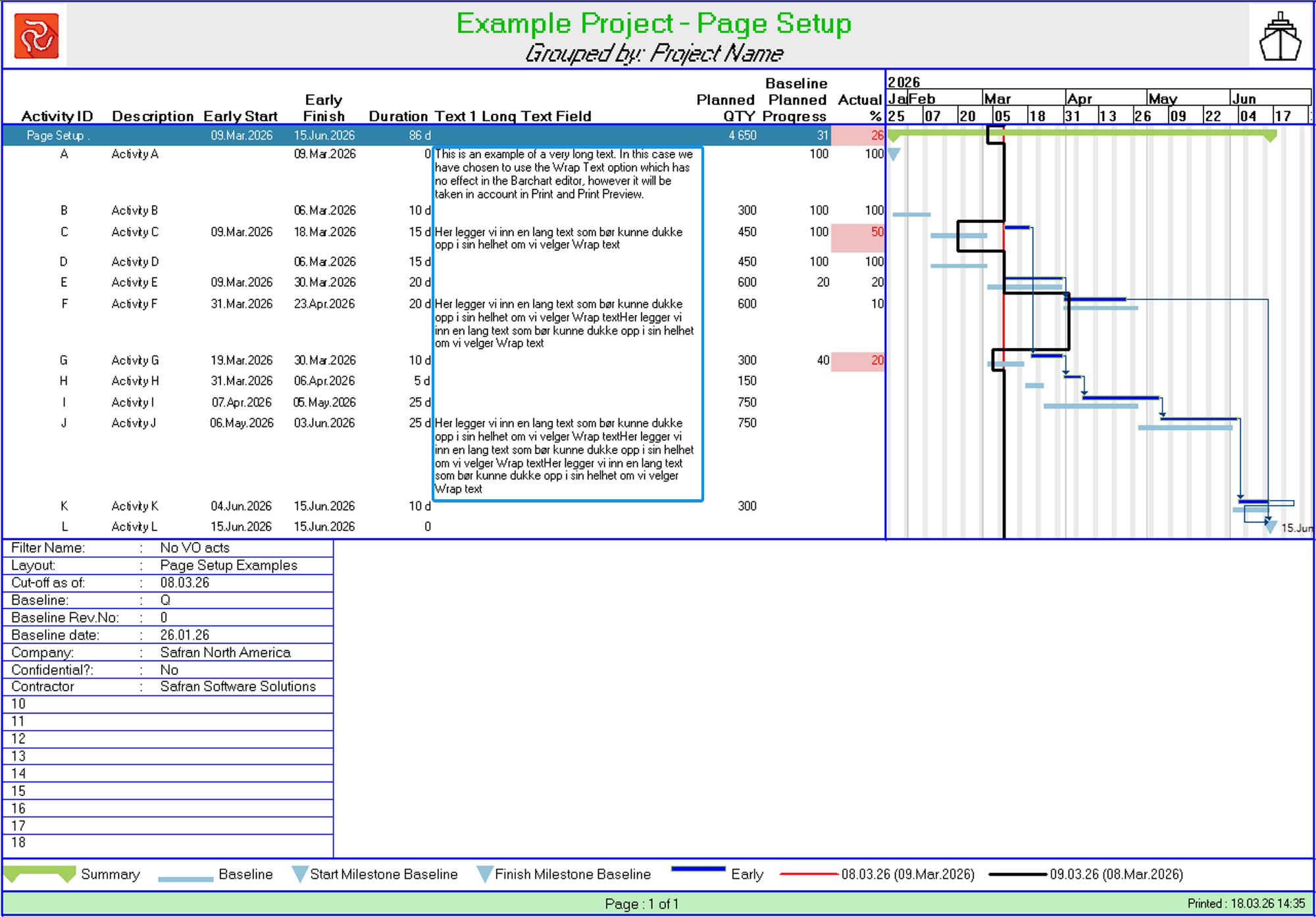
Task: Click the Early Start column header
Action: click(x=240, y=116)
